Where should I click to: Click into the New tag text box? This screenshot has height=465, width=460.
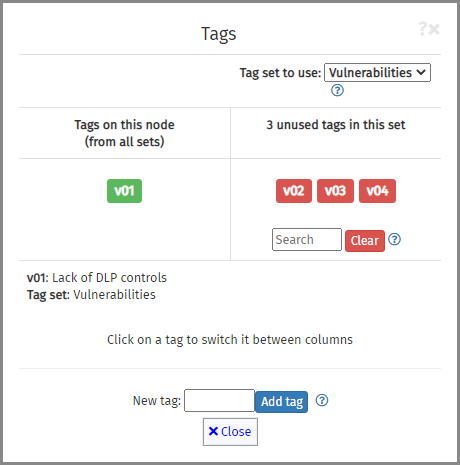pyautogui.click(x=219, y=400)
